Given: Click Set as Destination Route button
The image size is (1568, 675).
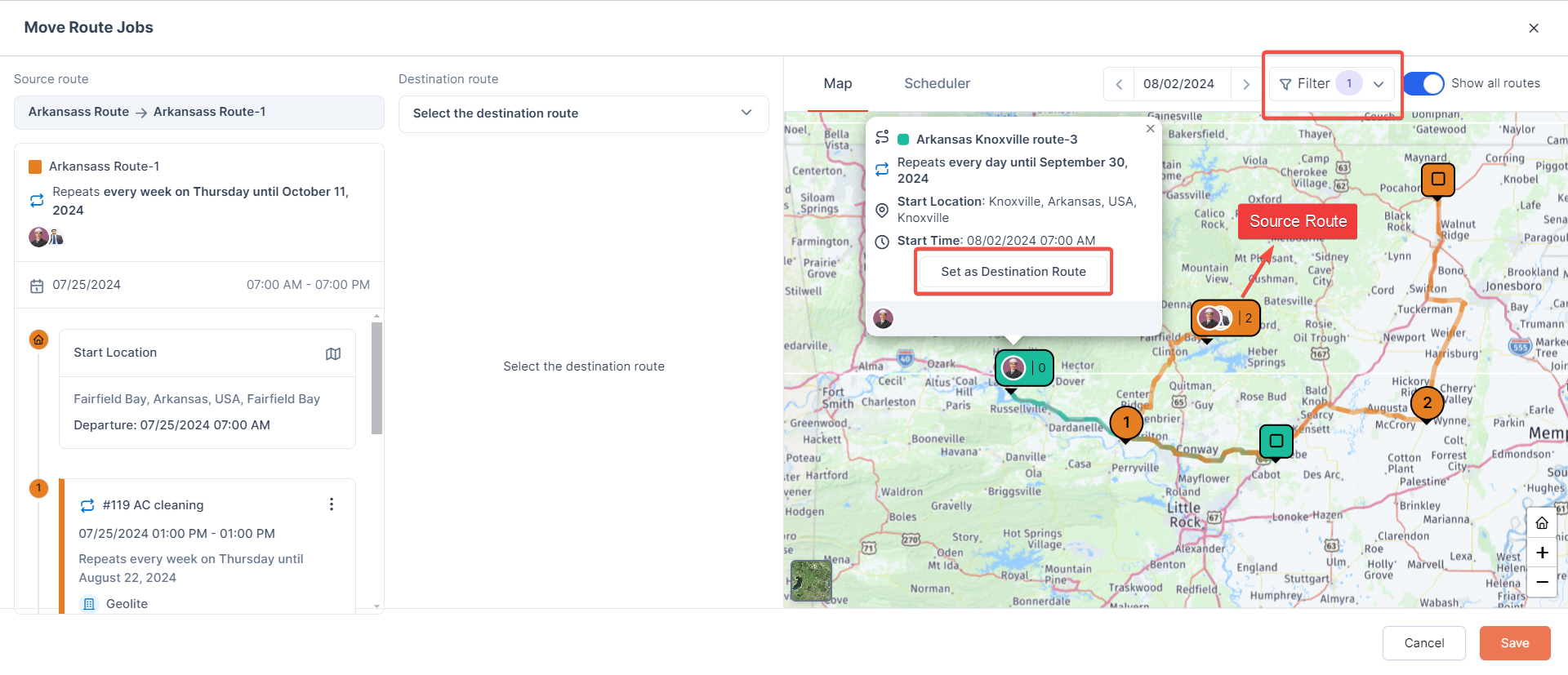Looking at the screenshot, I should (1013, 272).
